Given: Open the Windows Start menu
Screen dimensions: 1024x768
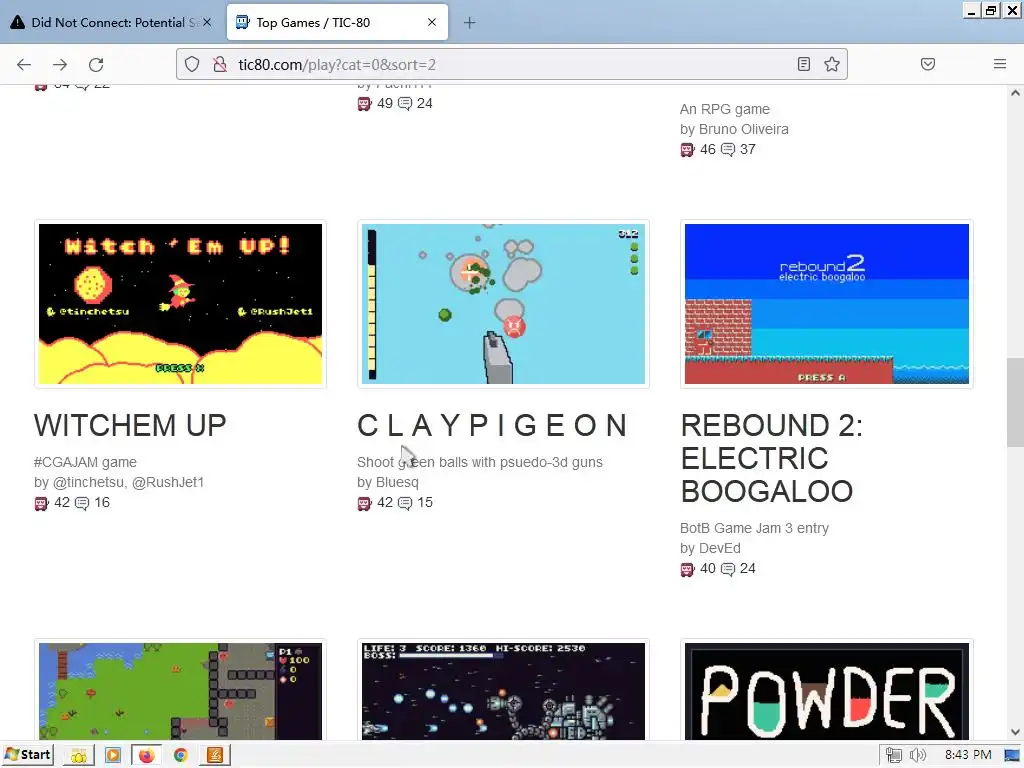Looking at the screenshot, I should click(x=27, y=755).
